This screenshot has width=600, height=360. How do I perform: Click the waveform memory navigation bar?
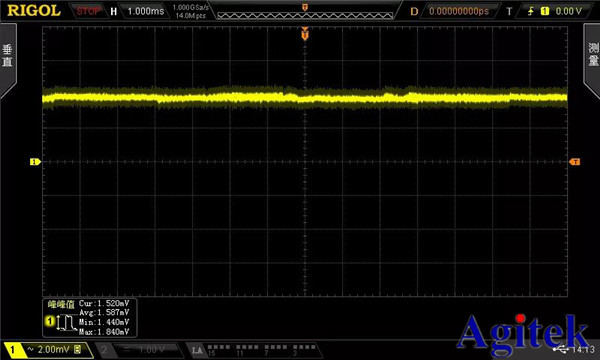305,15
